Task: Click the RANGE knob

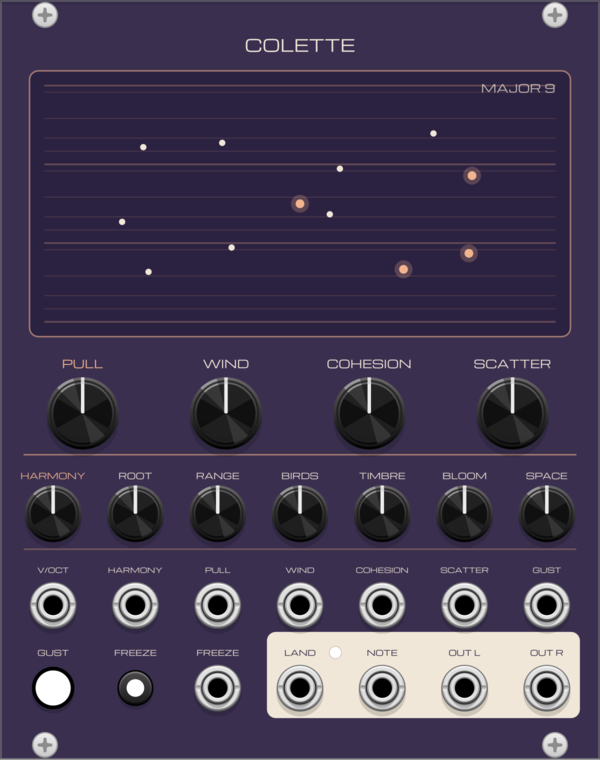Action: point(218,513)
